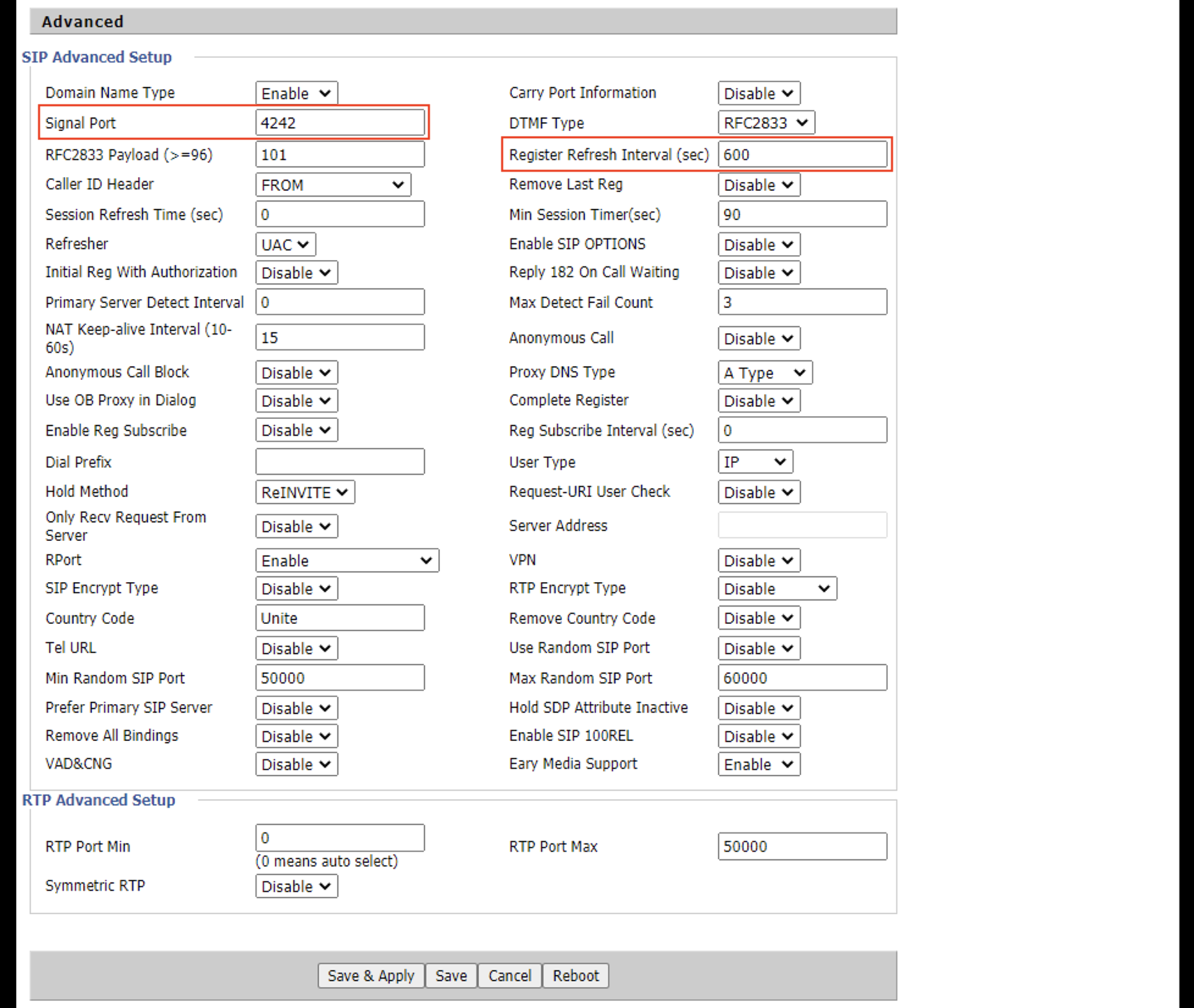This screenshot has width=1194, height=1008.
Task: Click the 'Advanced' page title text
Action: coord(82,22)
